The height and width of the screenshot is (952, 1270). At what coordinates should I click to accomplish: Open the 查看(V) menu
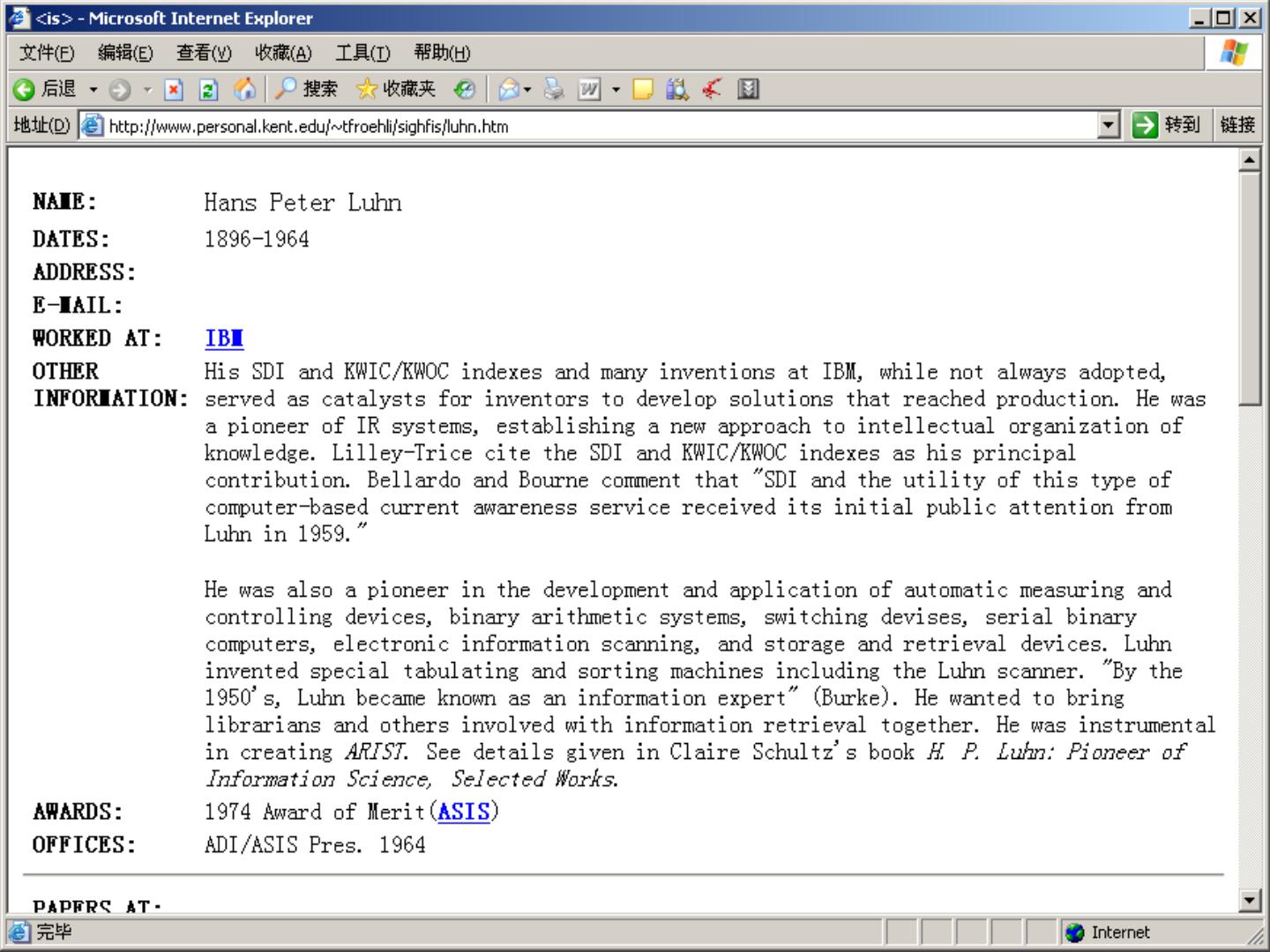(204, 53)
